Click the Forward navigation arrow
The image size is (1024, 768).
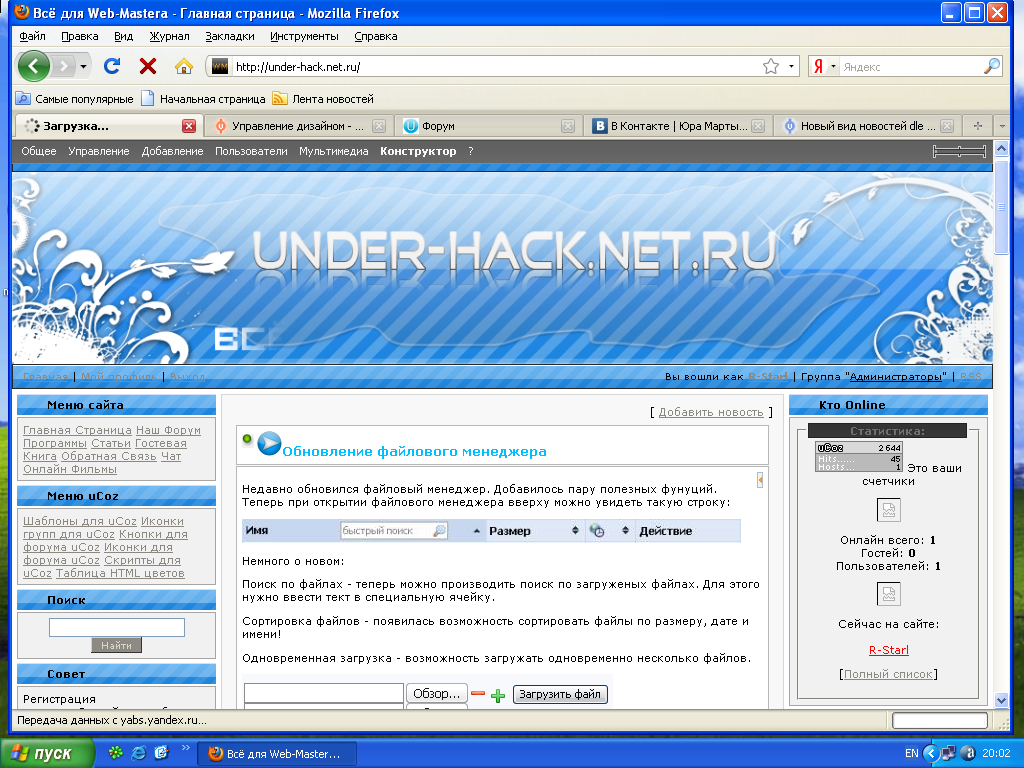[63, 66]
